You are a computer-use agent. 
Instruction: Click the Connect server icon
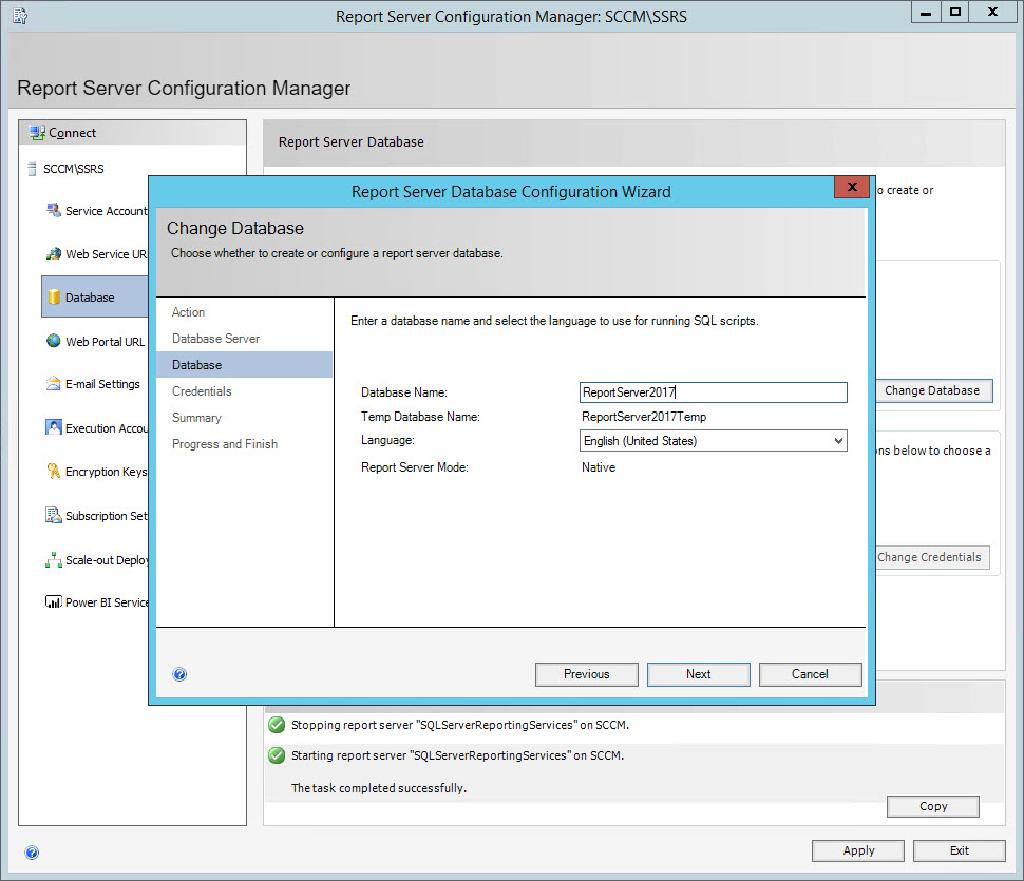tap(38, 133)
